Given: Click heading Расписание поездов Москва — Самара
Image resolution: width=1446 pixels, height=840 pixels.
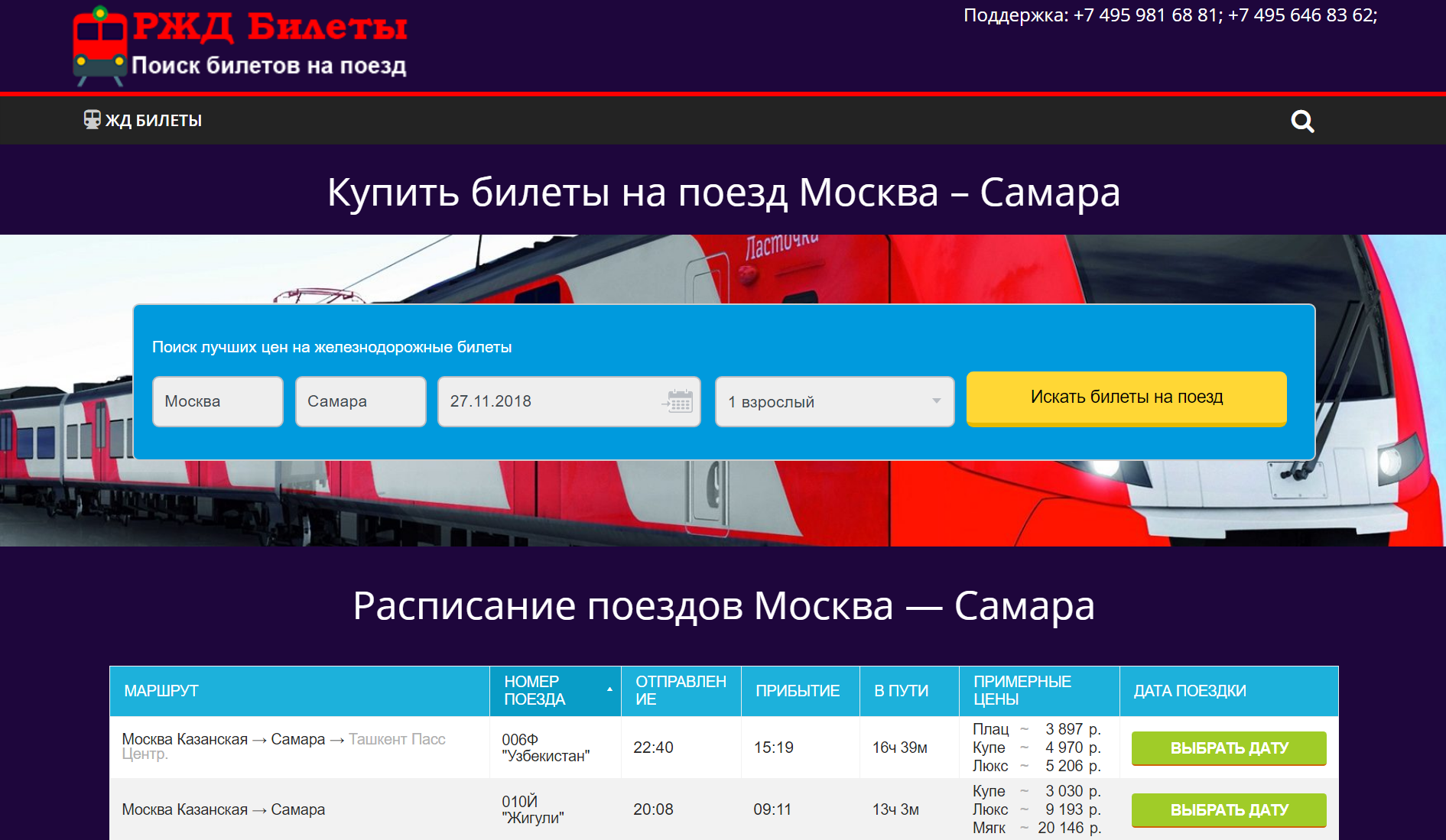Looking at the screenshot, I should [x=723, y=606].
